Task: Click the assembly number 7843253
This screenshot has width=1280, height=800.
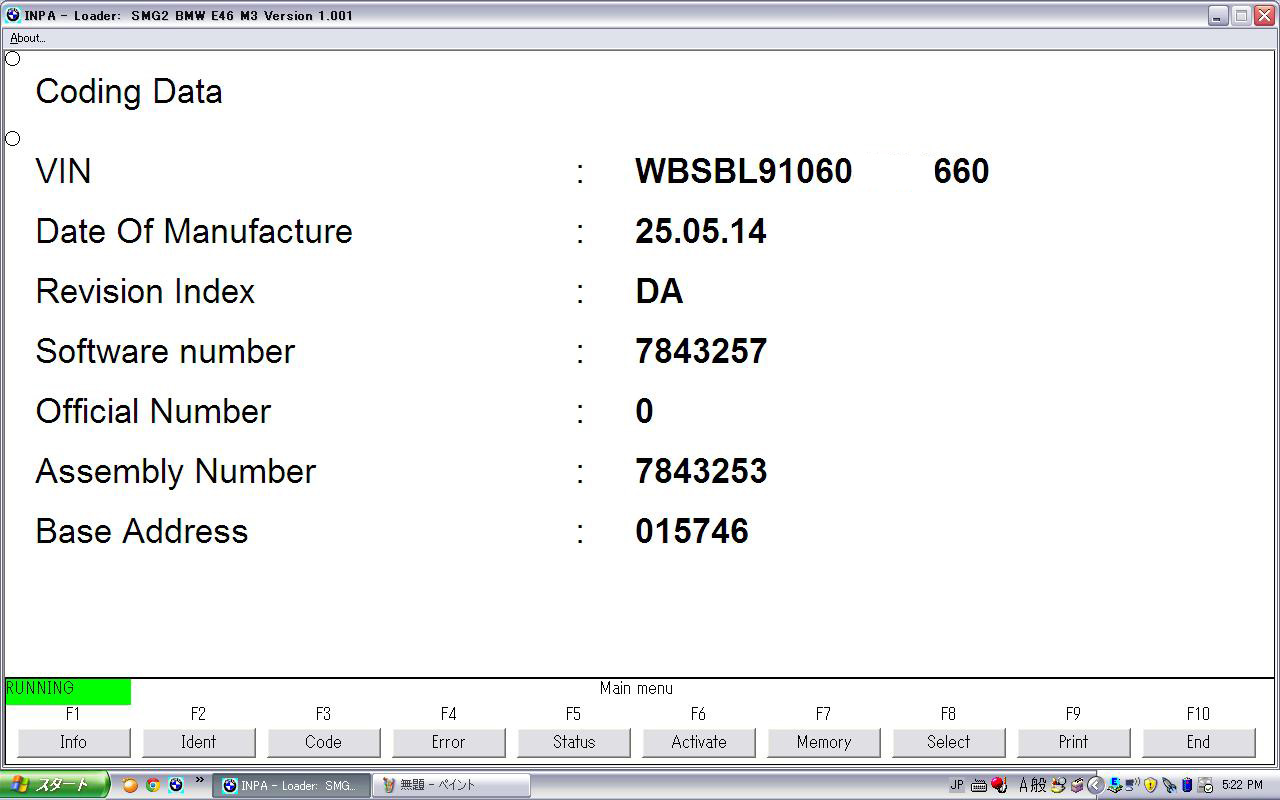Action: [x=701, y=471]
